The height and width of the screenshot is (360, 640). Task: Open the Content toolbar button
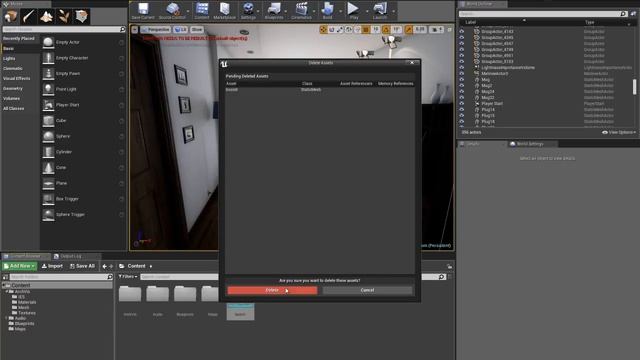click(202, 11)
